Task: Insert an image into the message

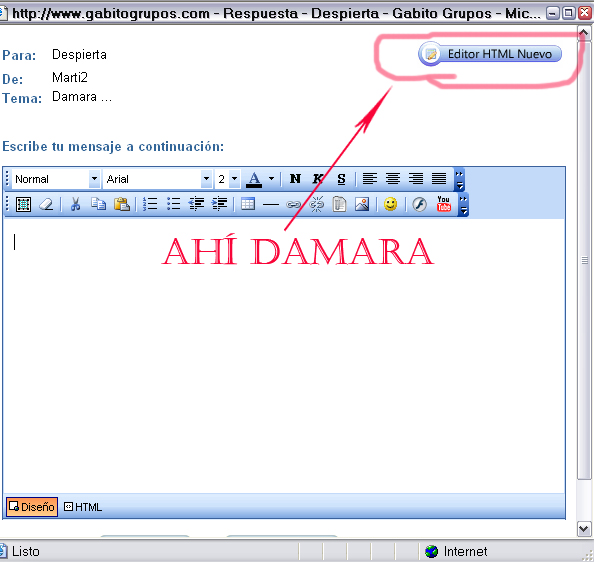Action: pyautogui.click(x=362, y=205)
